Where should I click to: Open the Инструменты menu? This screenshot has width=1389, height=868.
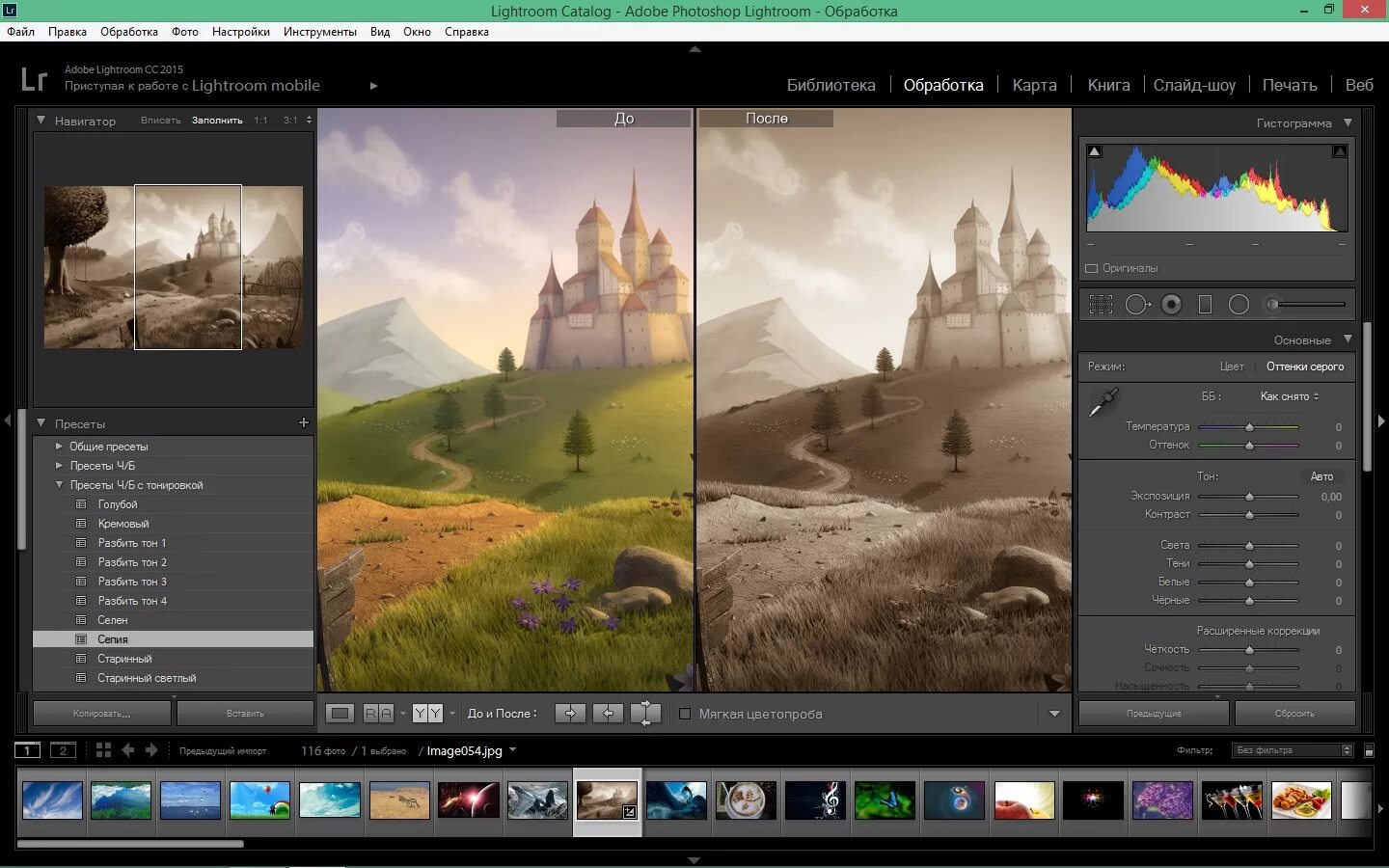320,32
